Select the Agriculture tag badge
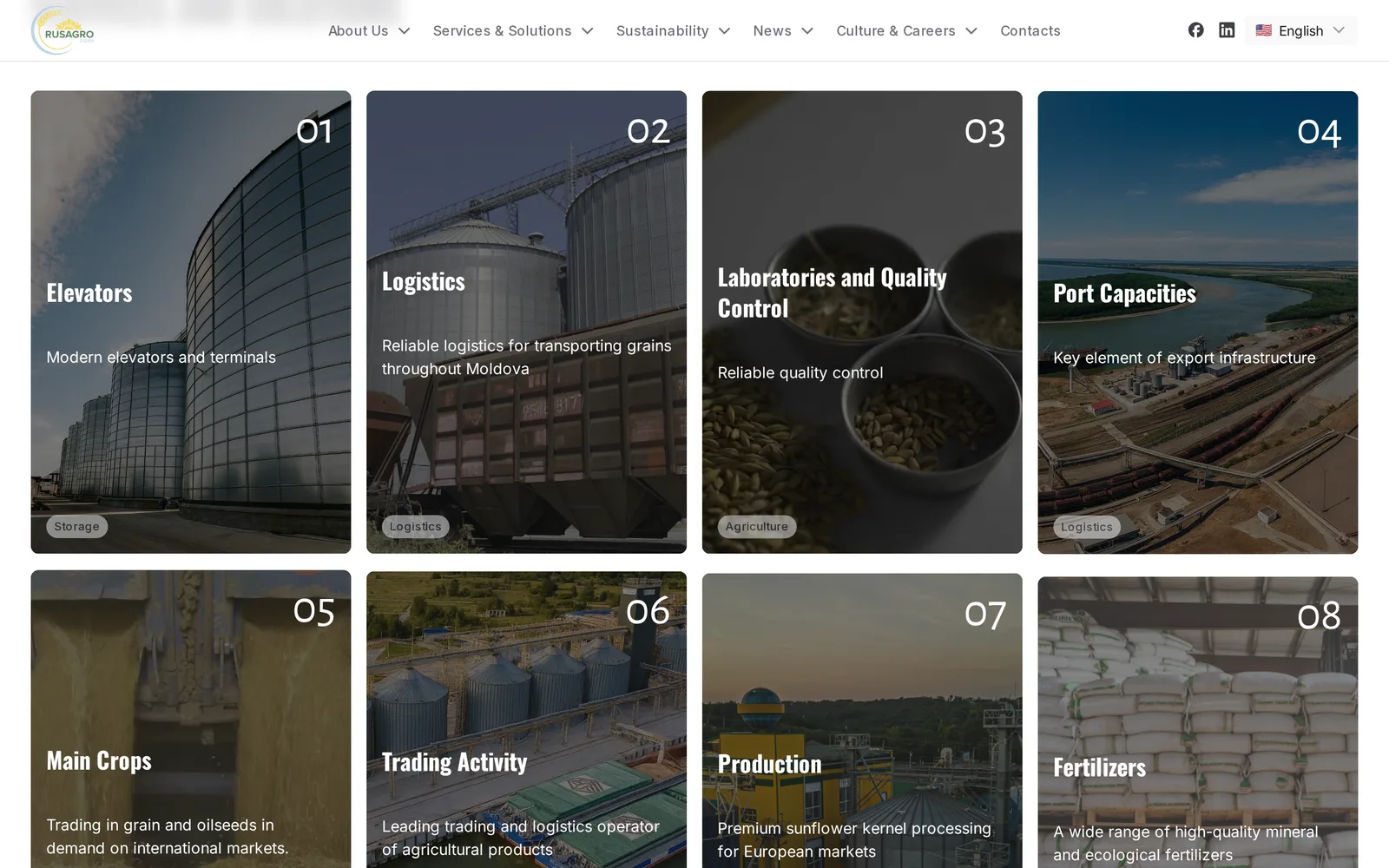This screenshot has height=868, width=1389. (757, 527)
